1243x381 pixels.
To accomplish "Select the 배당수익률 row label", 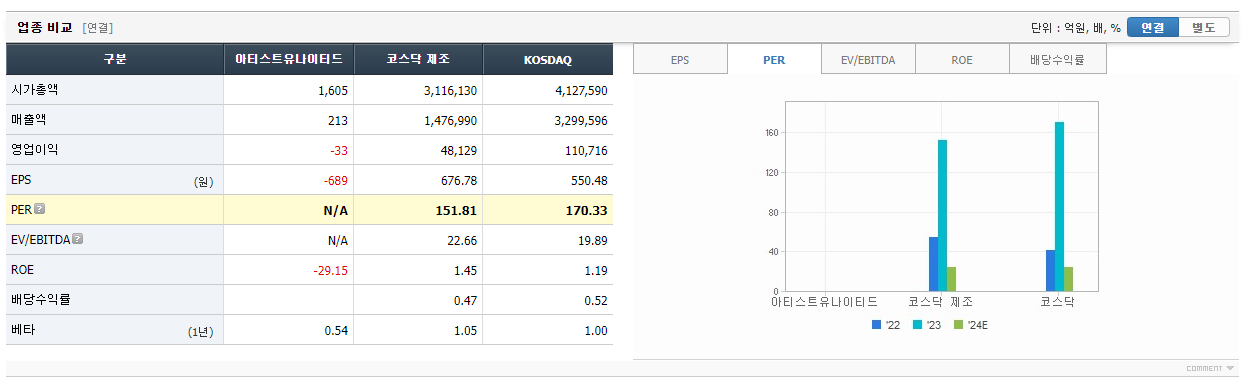I will (x=41, y=300).
